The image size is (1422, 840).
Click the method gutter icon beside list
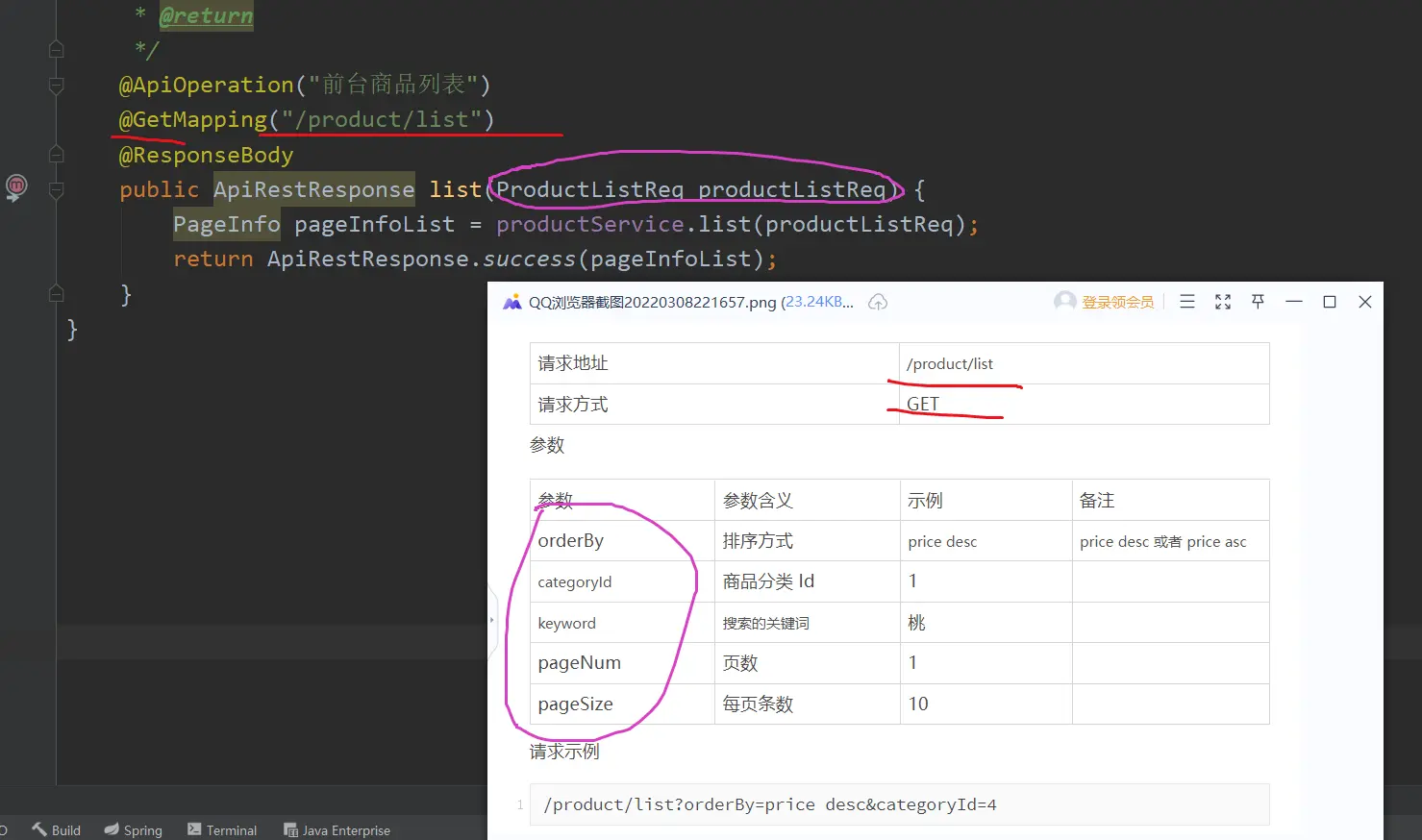pyautogui.click(x=16, y=186)
